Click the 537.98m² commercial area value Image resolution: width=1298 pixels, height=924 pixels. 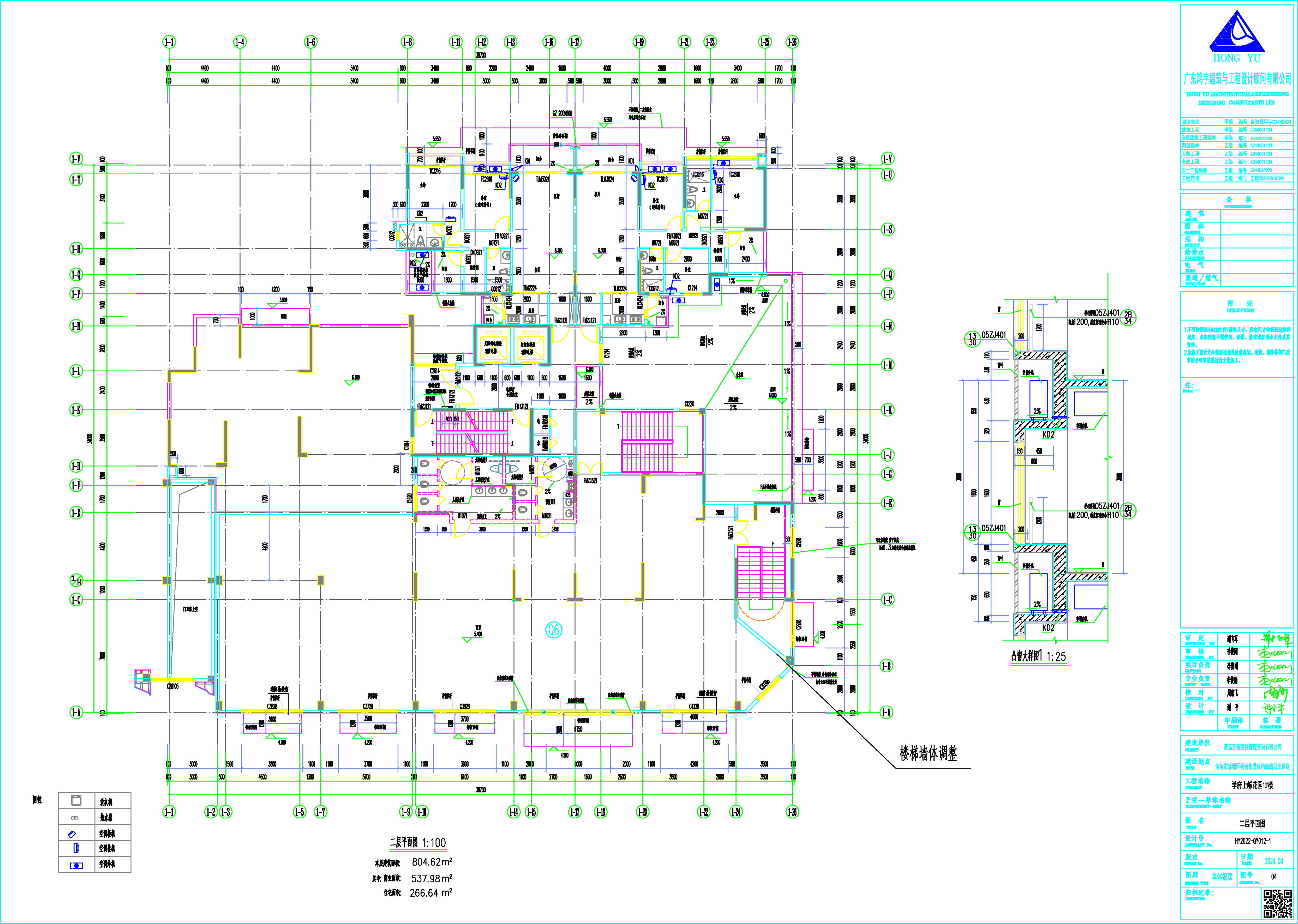click(432, 878)
